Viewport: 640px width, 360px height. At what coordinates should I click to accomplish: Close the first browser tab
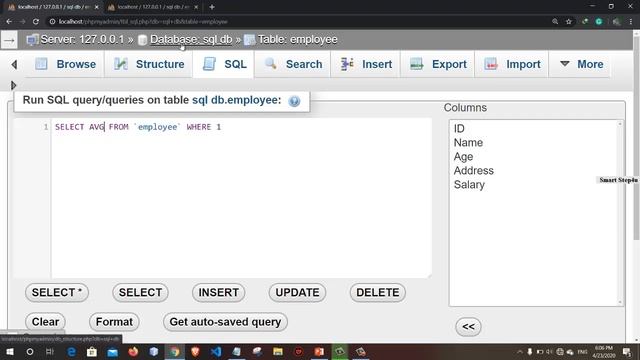point(96,7)
